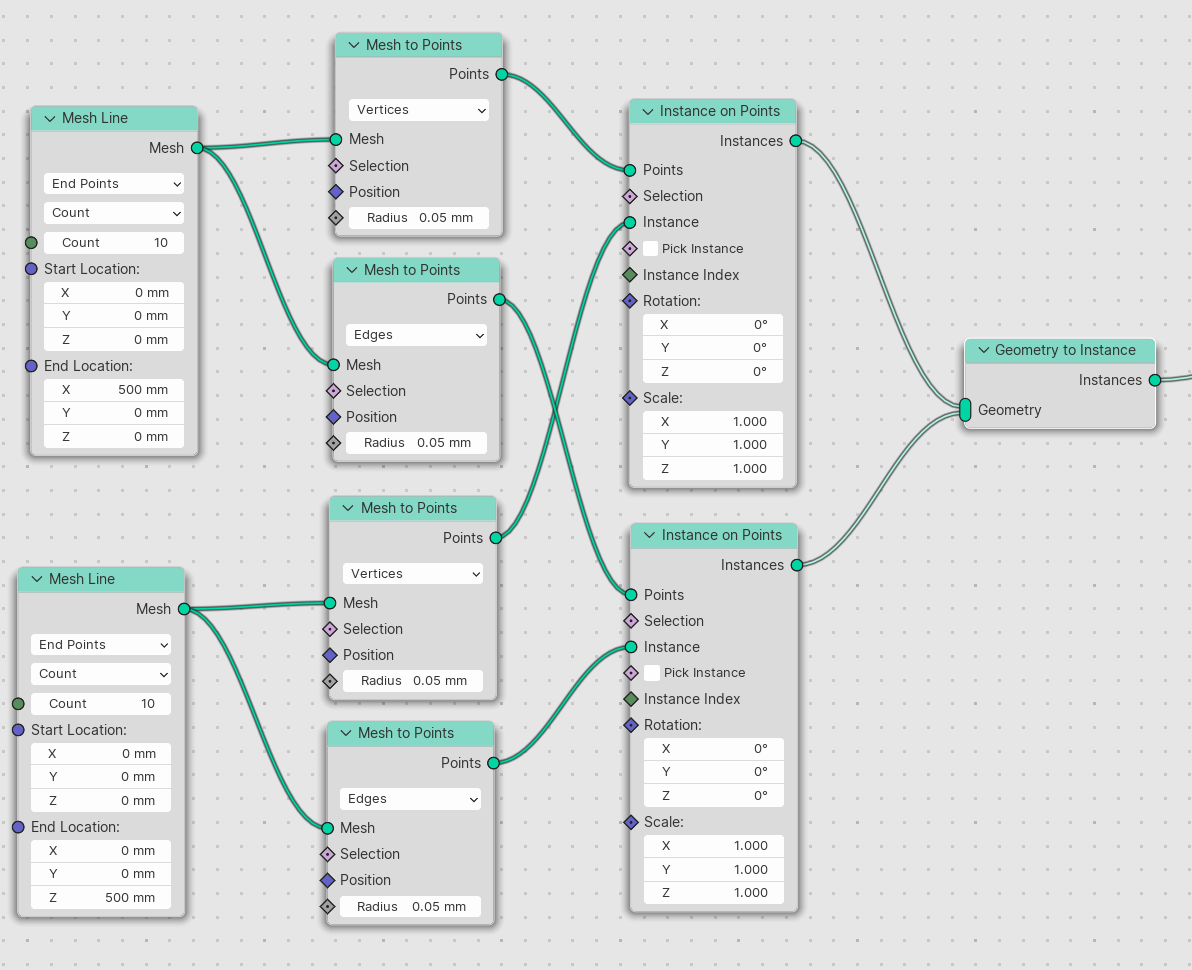Click Instances output socket on lower Instance on Points node

click(x=797, y=565)
